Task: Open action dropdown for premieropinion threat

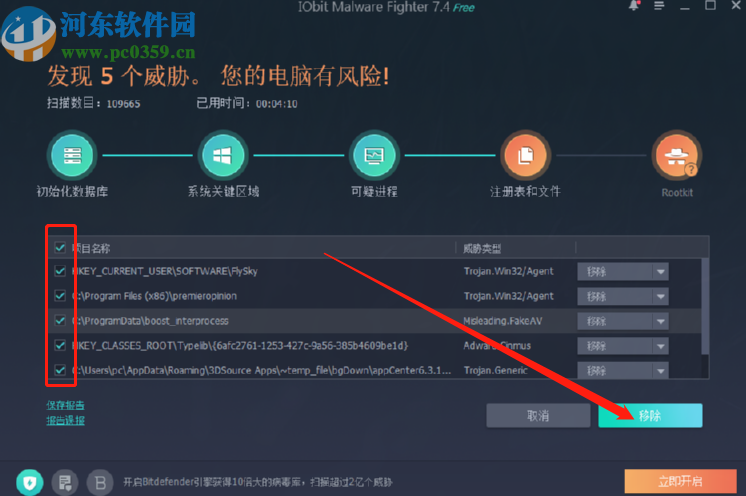Action: [660, 296]
